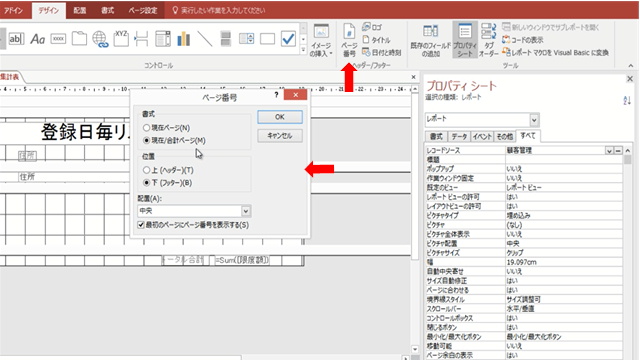640x360 pixels.
Task: Open the レコードソース builder (...) button
Action: click(618, 151)
